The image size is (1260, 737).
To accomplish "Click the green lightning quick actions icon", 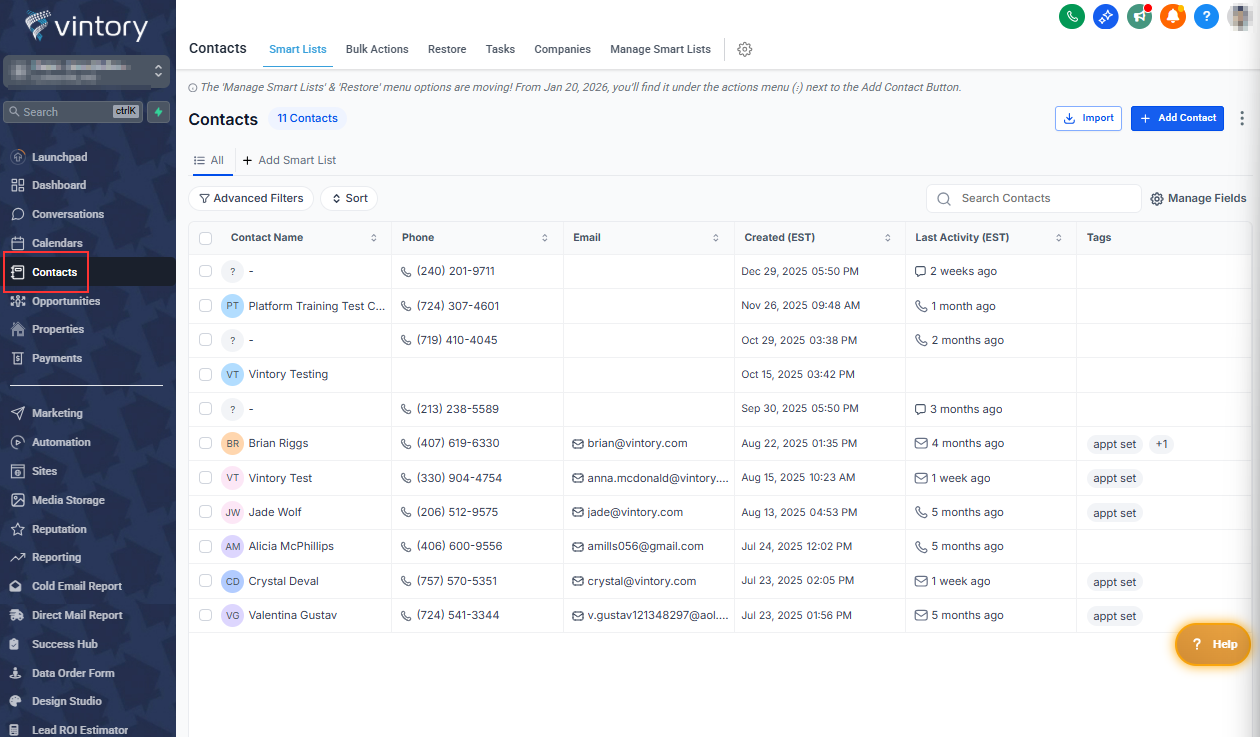I will 158,112.
